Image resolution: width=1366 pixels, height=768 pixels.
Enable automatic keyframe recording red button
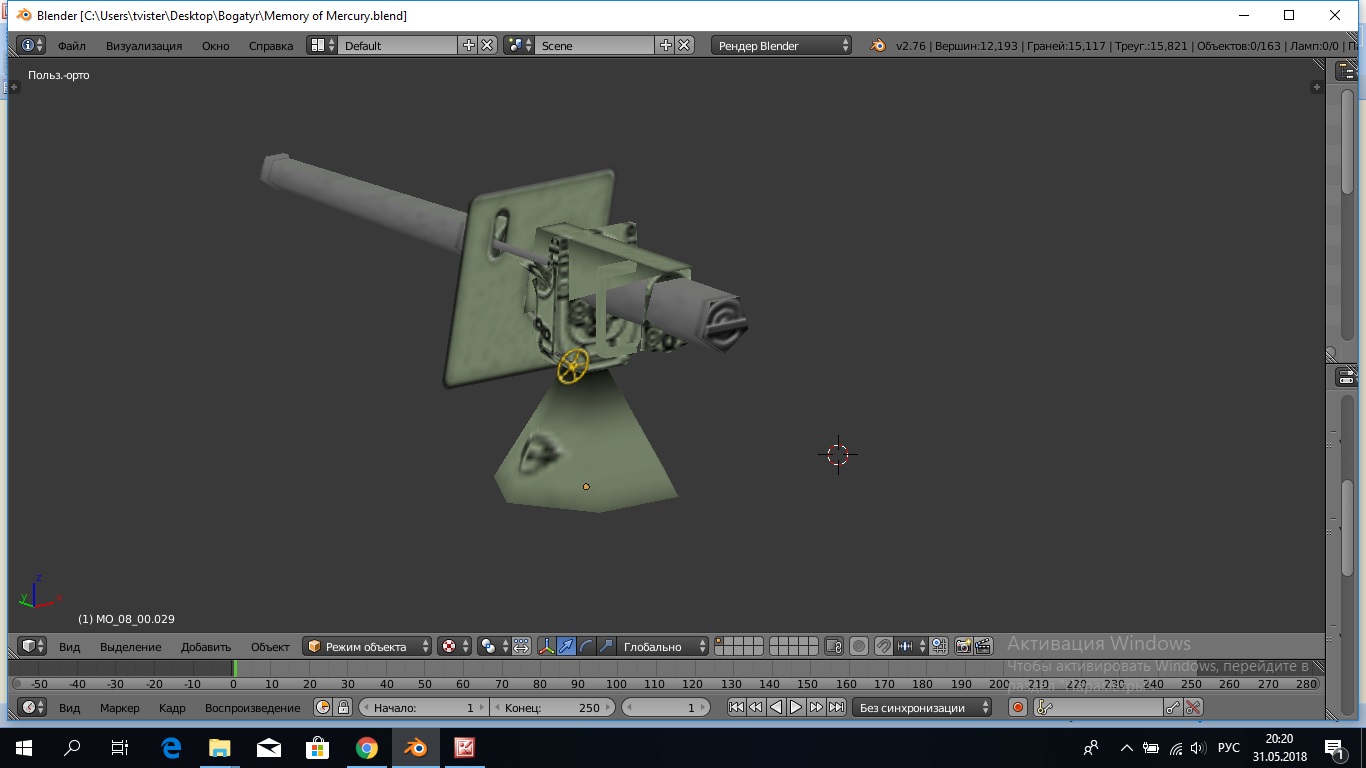[1018, 708]
